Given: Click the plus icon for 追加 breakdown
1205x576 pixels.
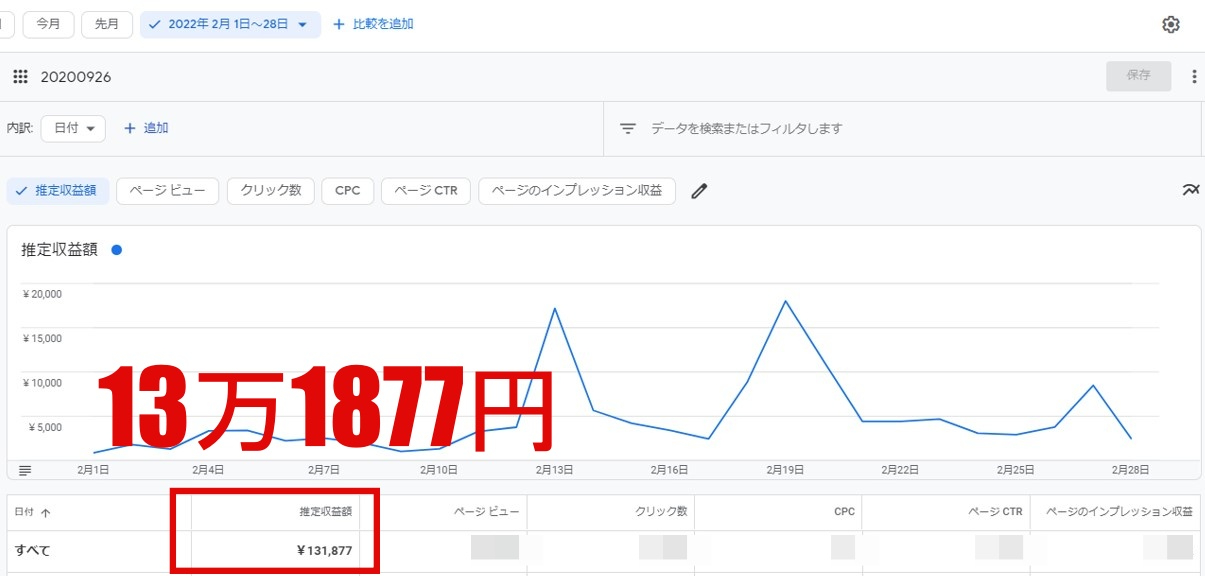Looking at the screenshot, I should tap(129, 128).
